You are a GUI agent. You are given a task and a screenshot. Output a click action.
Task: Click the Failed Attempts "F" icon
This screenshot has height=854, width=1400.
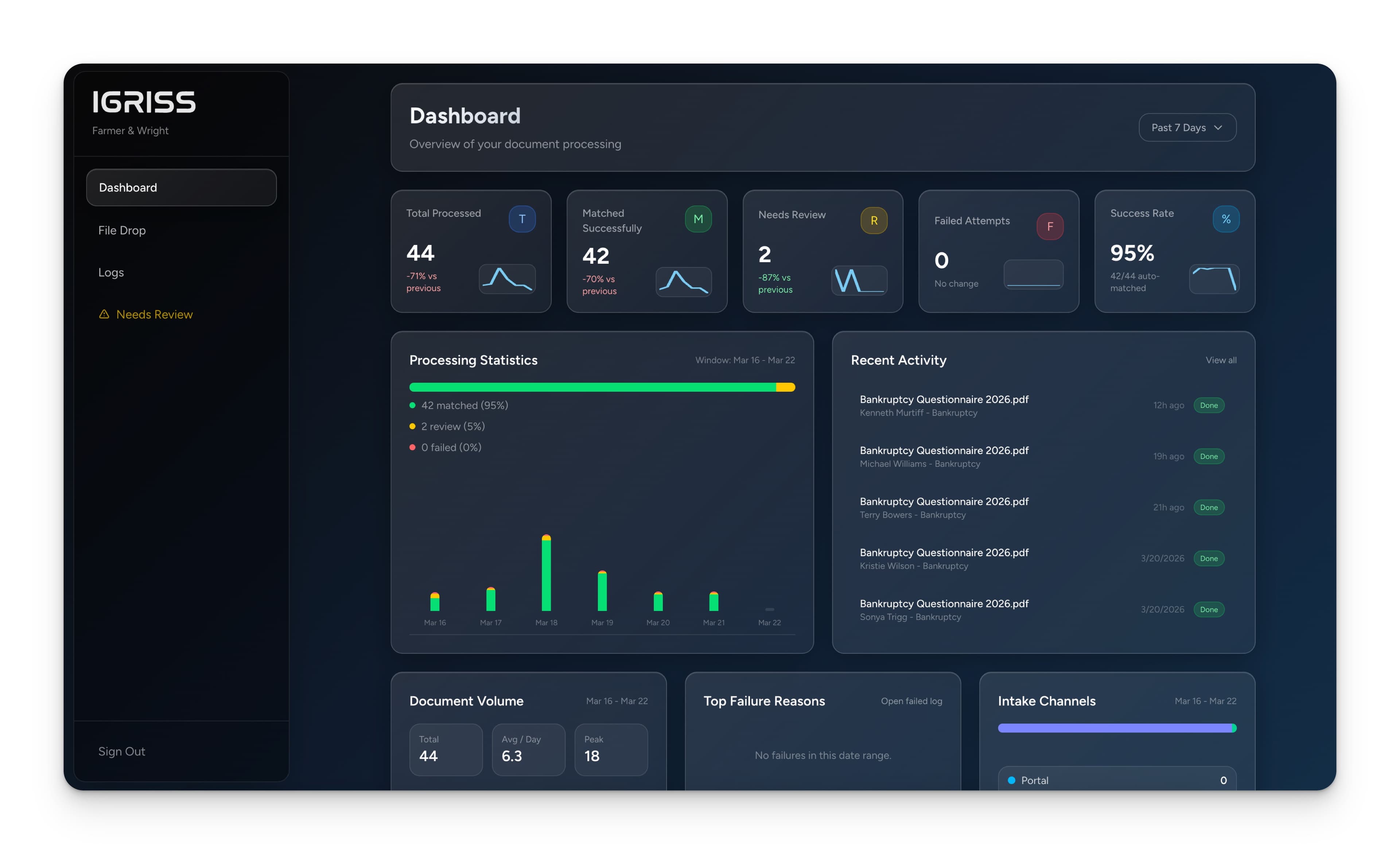1050,226
